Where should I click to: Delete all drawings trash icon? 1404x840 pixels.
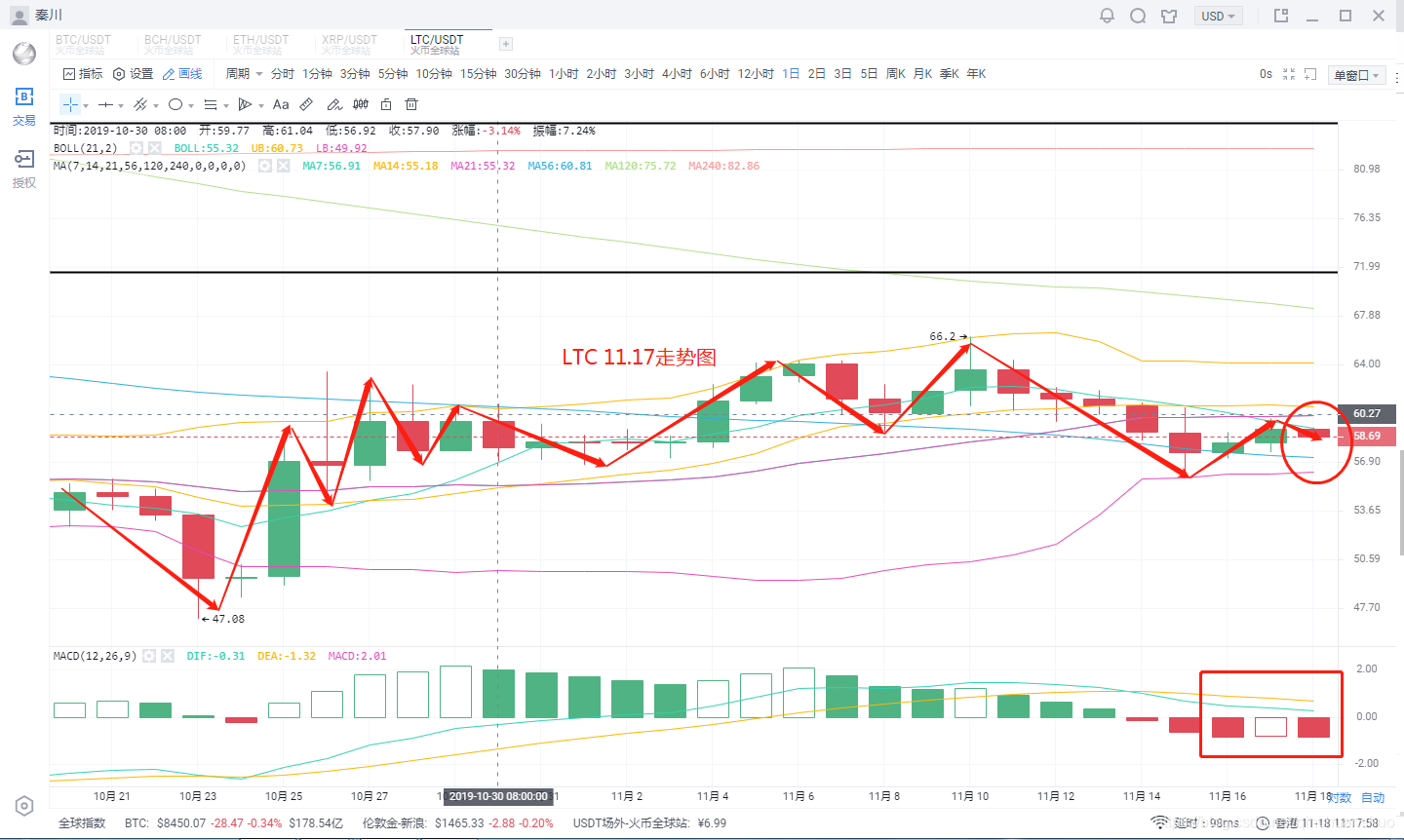coord(411,104)
